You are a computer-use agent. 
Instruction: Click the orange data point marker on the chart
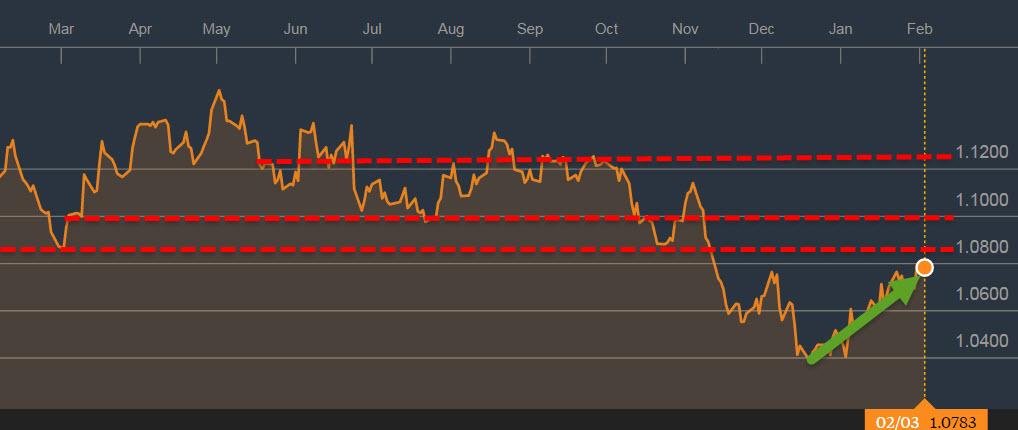[925, 268]
